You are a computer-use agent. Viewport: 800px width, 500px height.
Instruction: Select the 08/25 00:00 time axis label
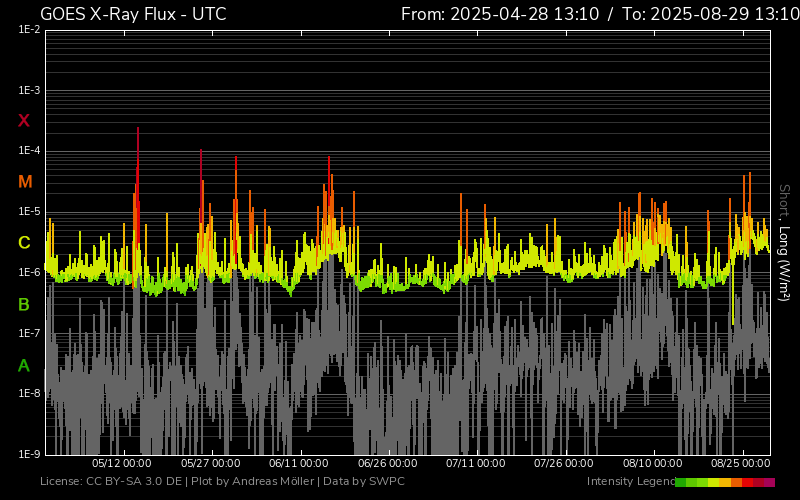tap(740, 463)
